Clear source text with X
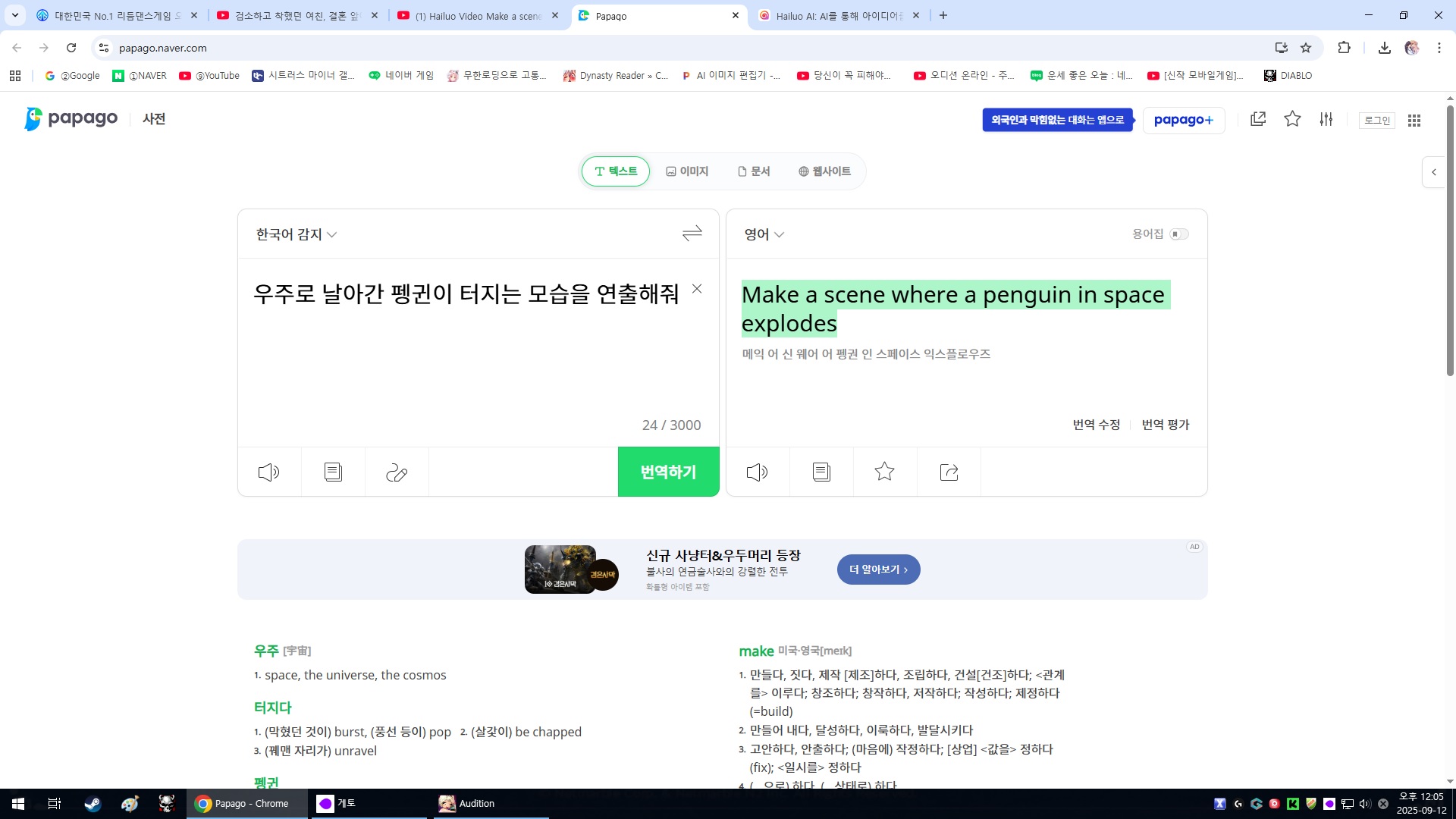Viewport: 1456px width, 819px height. [x=697, y=289]
